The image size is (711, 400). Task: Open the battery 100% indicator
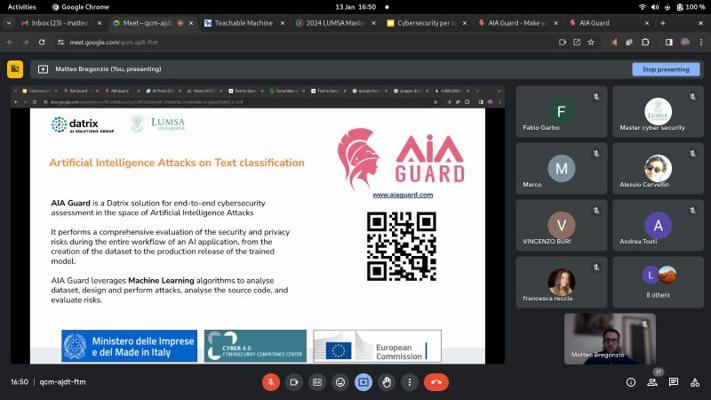tap(691, 7)
